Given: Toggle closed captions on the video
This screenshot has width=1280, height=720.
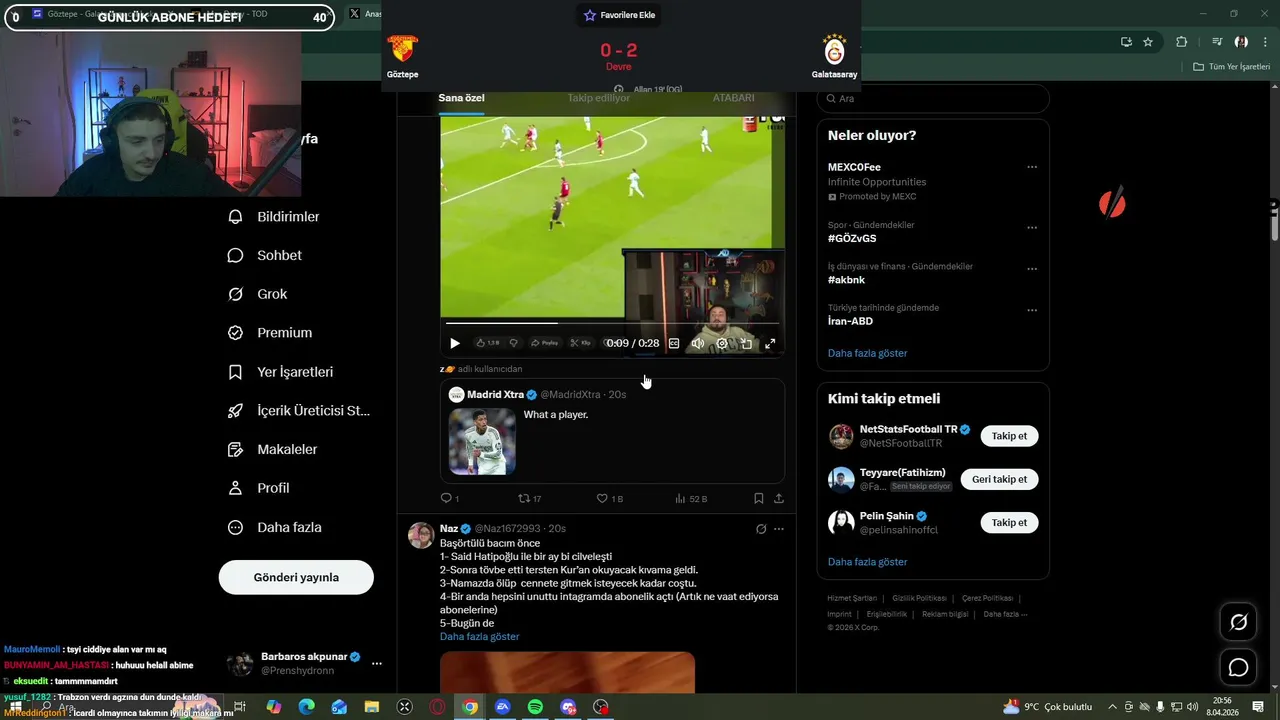Looking at the screenshot, I should pyautogui.click(x=674, y=343).
